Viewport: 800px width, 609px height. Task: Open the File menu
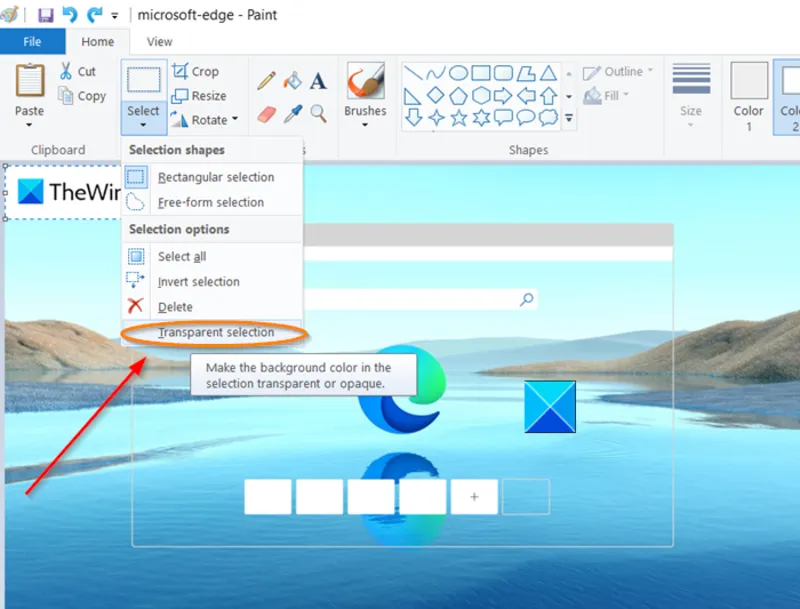click(32, 41)
